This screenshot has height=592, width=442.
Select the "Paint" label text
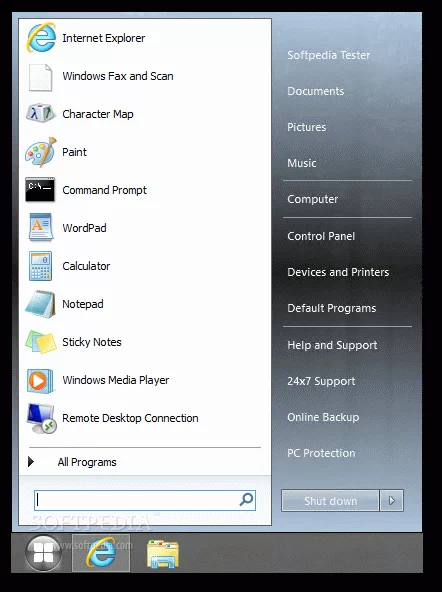(x=74, y=152)
